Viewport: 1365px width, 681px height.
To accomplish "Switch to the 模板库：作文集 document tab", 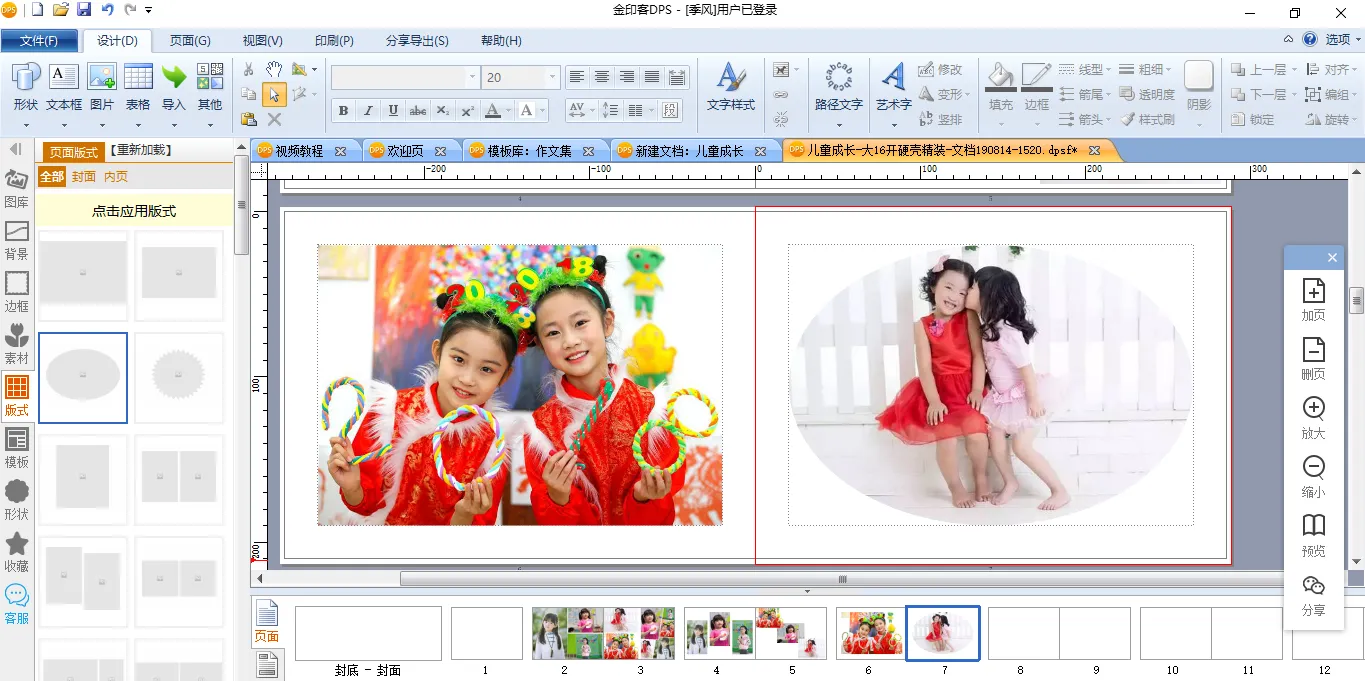I will point(529,151).
